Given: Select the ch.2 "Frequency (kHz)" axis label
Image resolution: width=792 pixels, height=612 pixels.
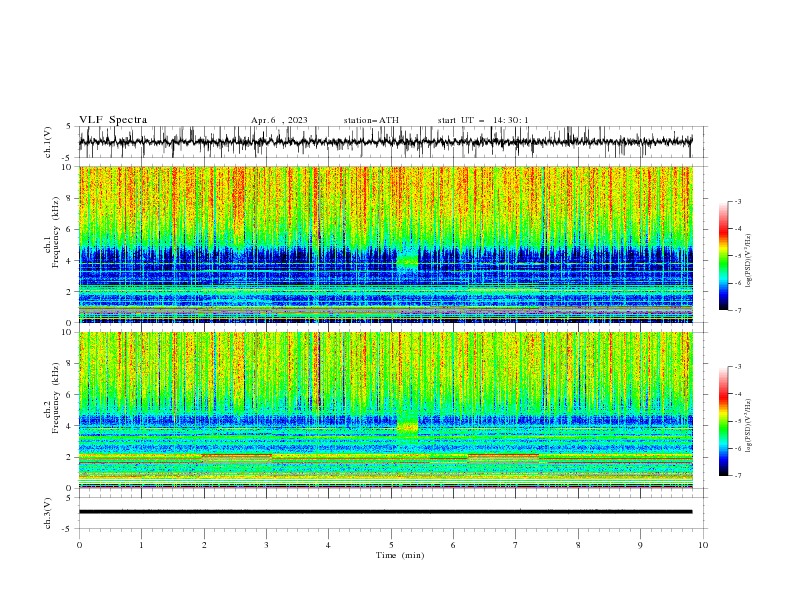Looking at the screenshot, I should pyautogui.click(x=55, y=398).
